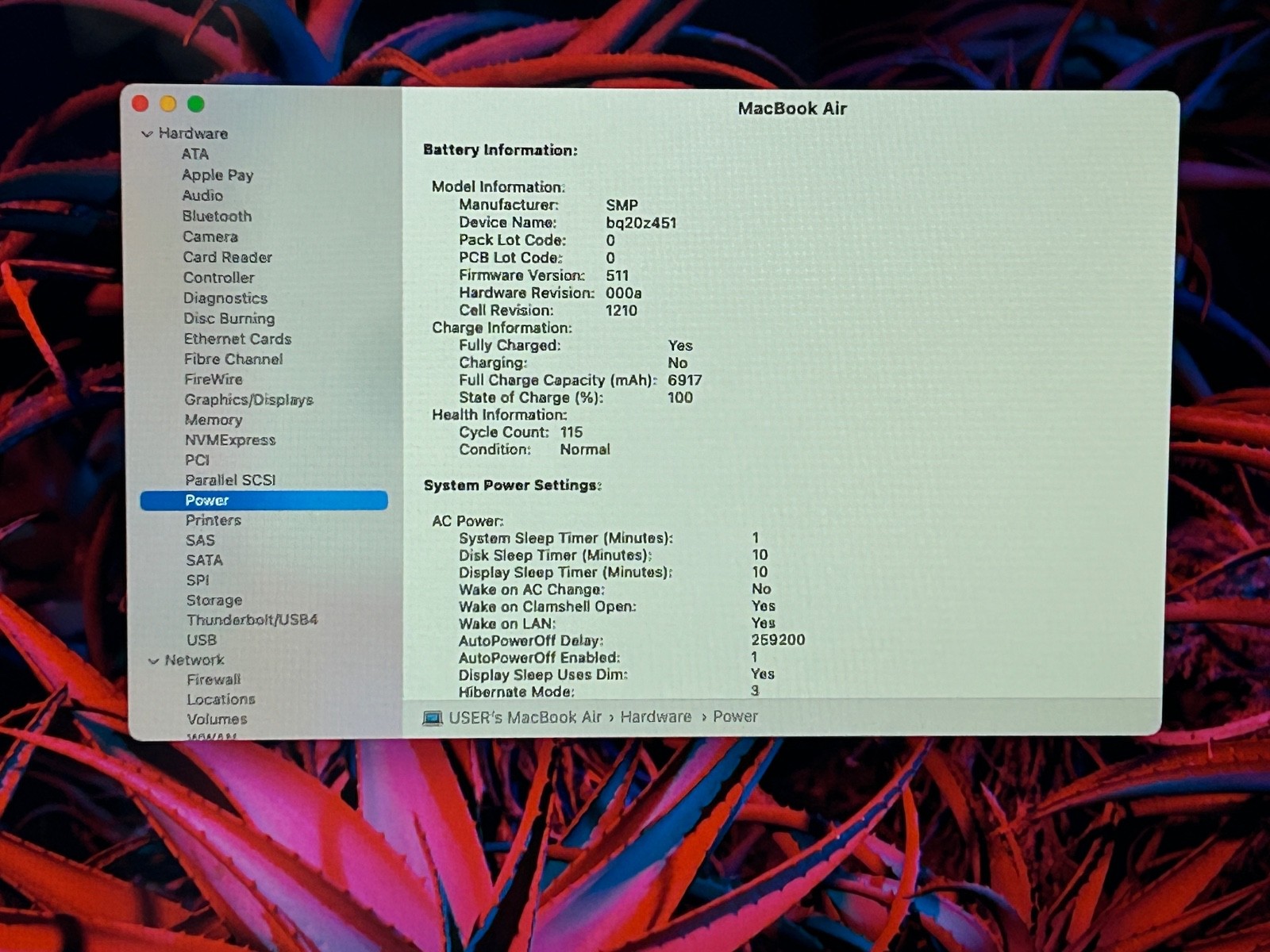Select Thunderbolt/USB4 item

tap(252, 620)
